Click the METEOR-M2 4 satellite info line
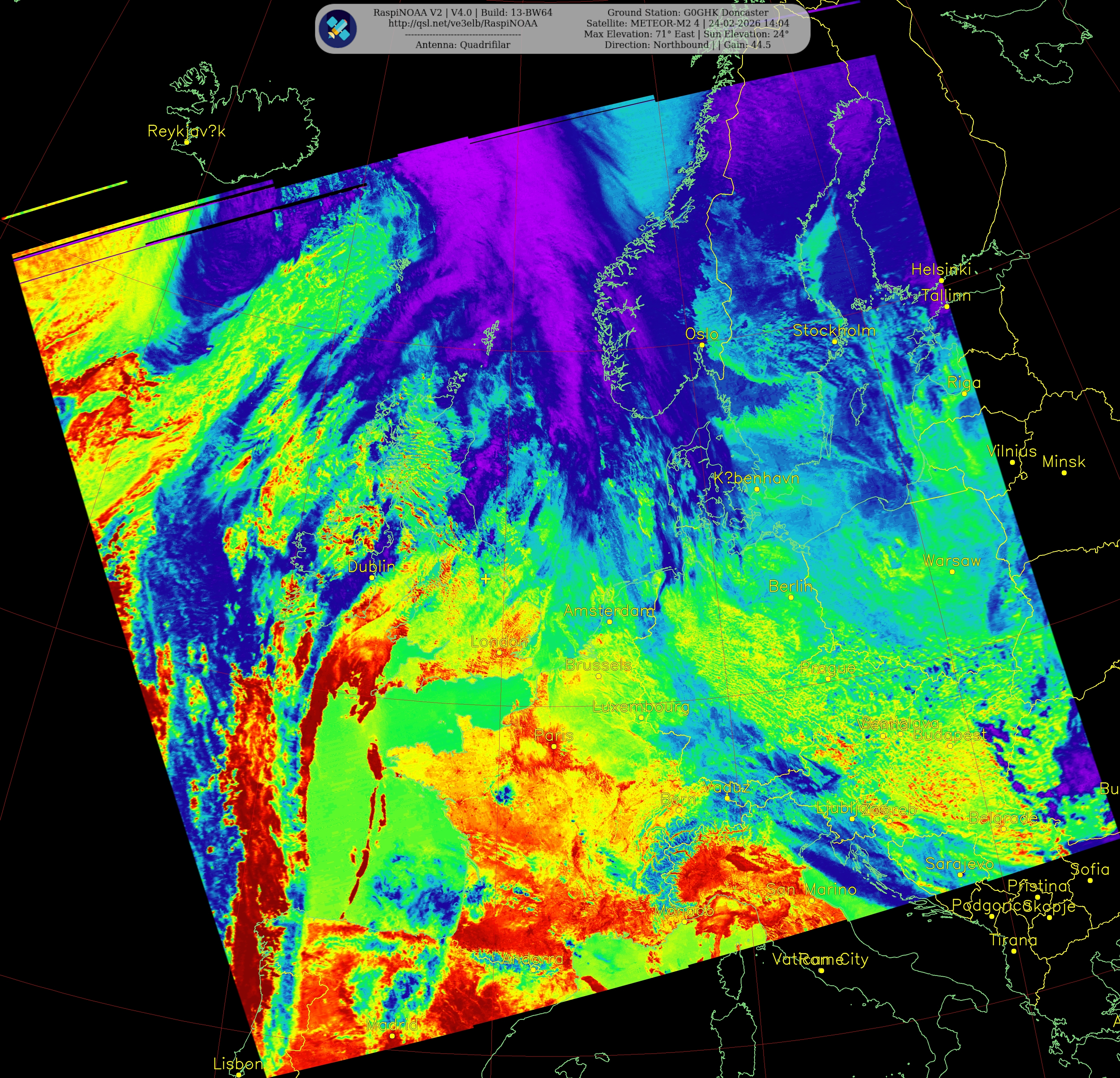 pyautogui.click(x=687, y=23)
